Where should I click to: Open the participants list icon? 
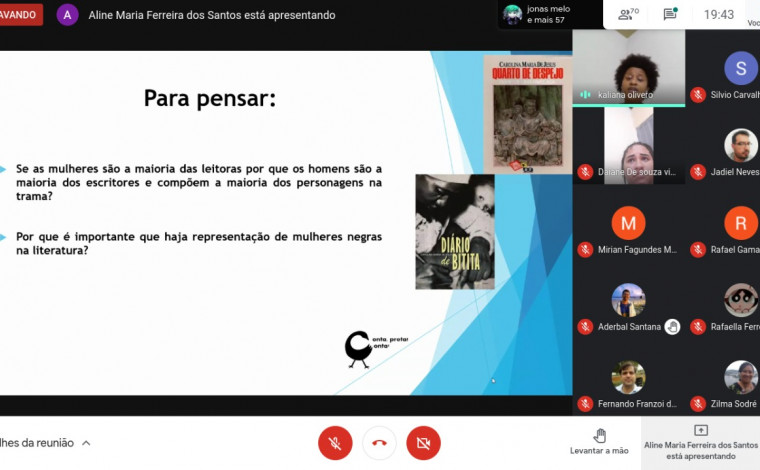628,15
